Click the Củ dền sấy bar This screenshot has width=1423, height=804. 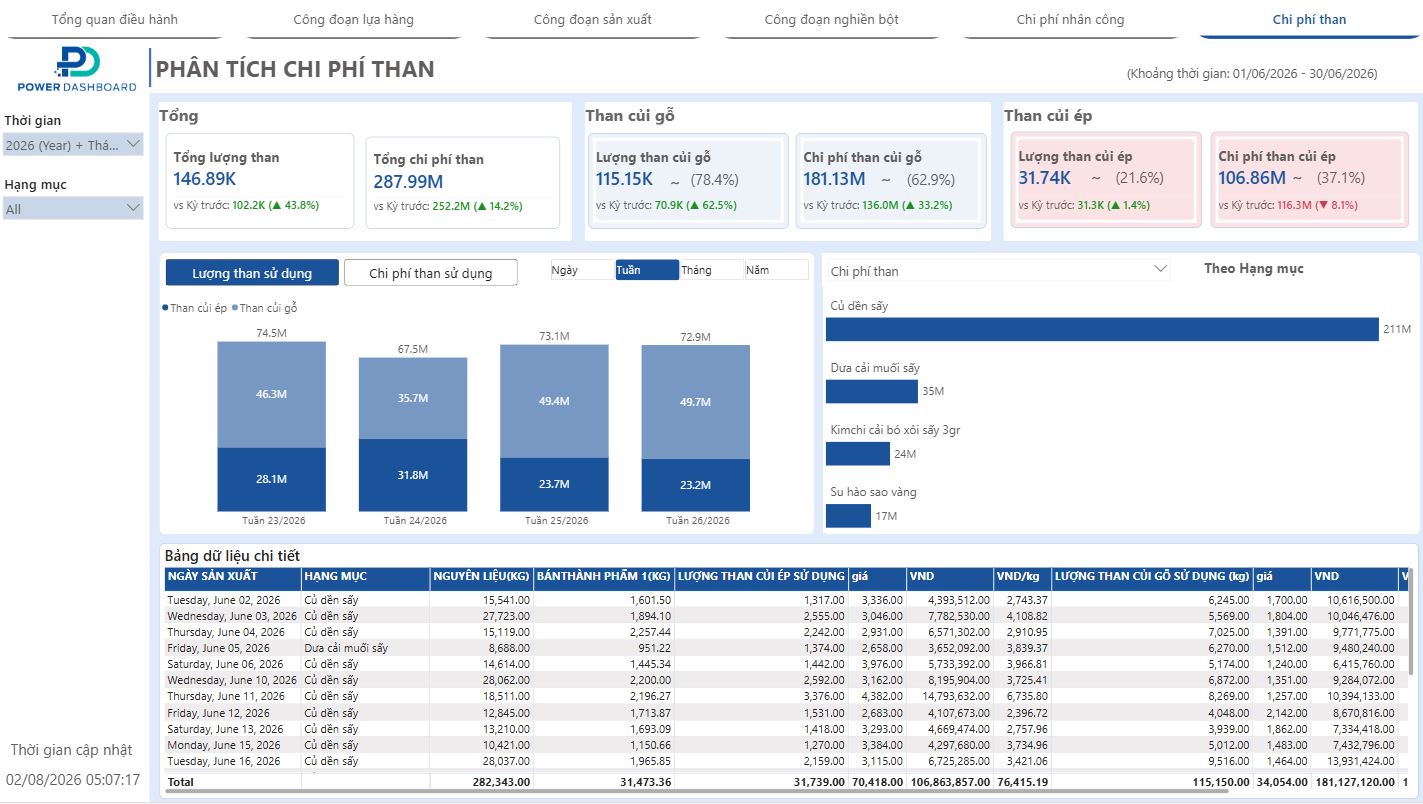[x=1102, y=329]
